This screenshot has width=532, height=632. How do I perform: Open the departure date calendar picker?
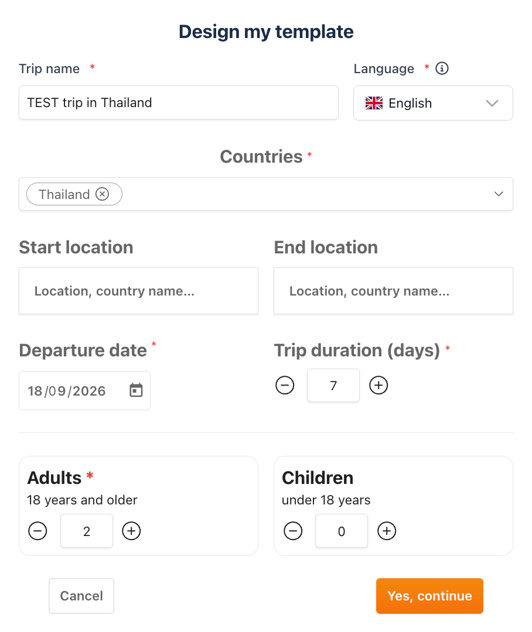(x=136, y=390)
